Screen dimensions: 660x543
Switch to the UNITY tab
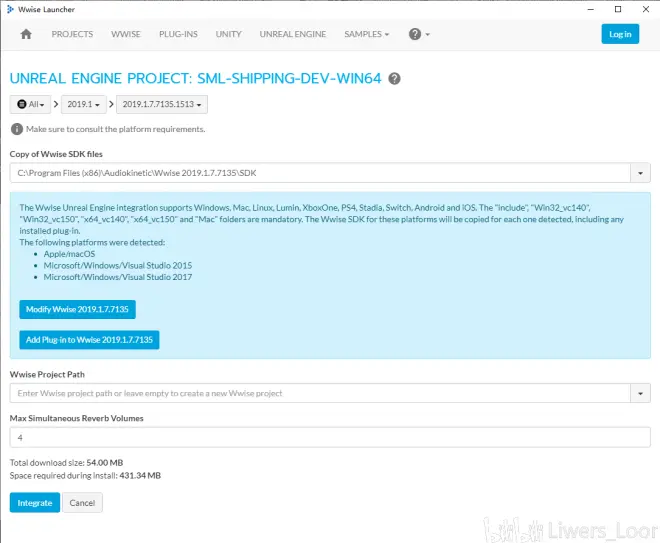pos(229,34)
